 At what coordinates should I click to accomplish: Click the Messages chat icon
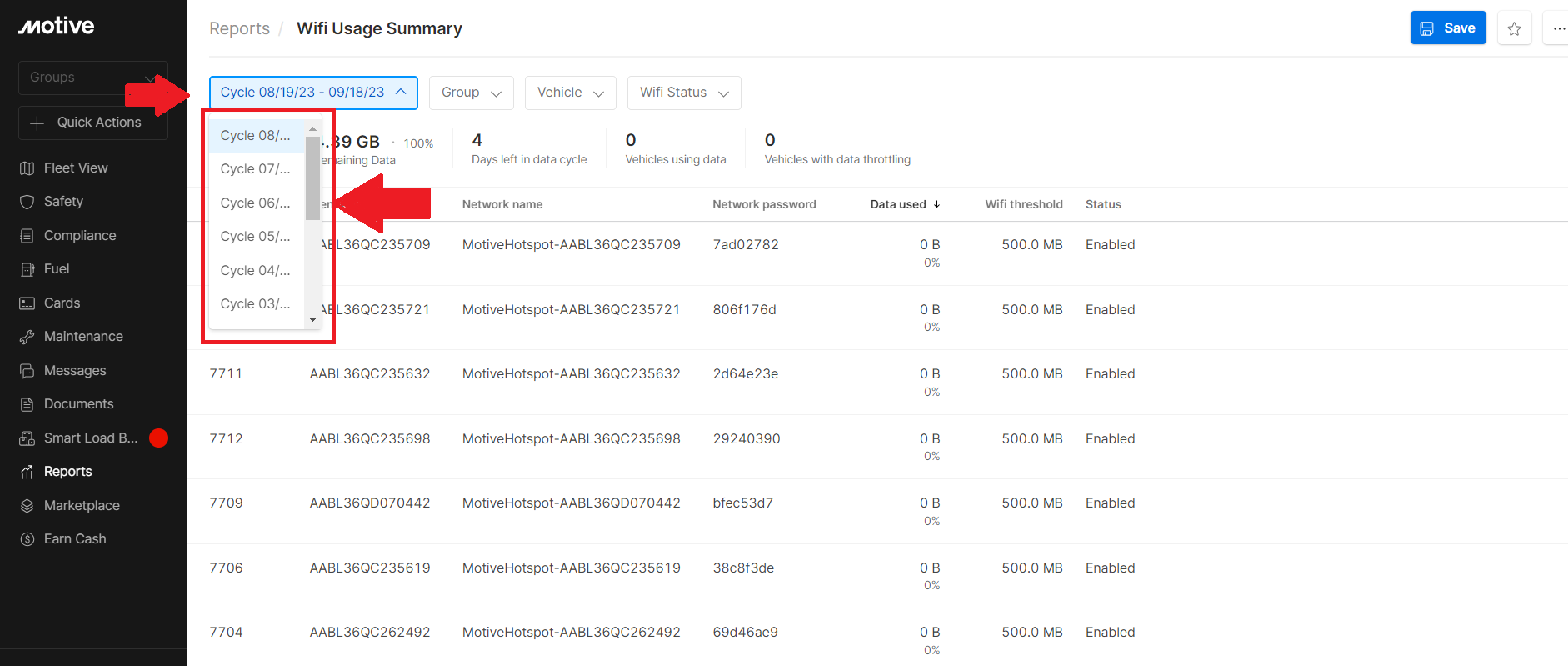point(27,371)
